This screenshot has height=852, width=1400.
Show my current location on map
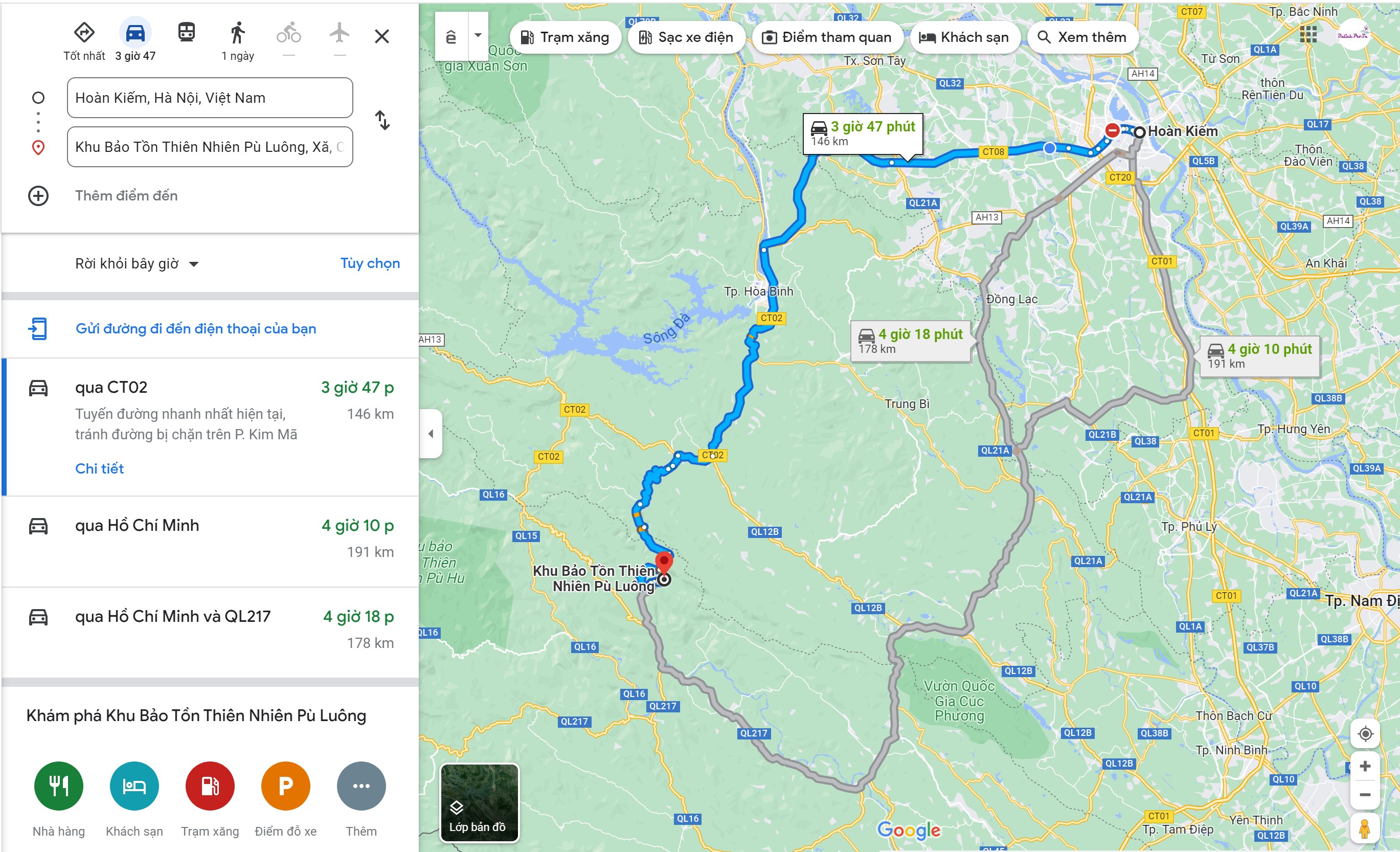(1365, 734)
